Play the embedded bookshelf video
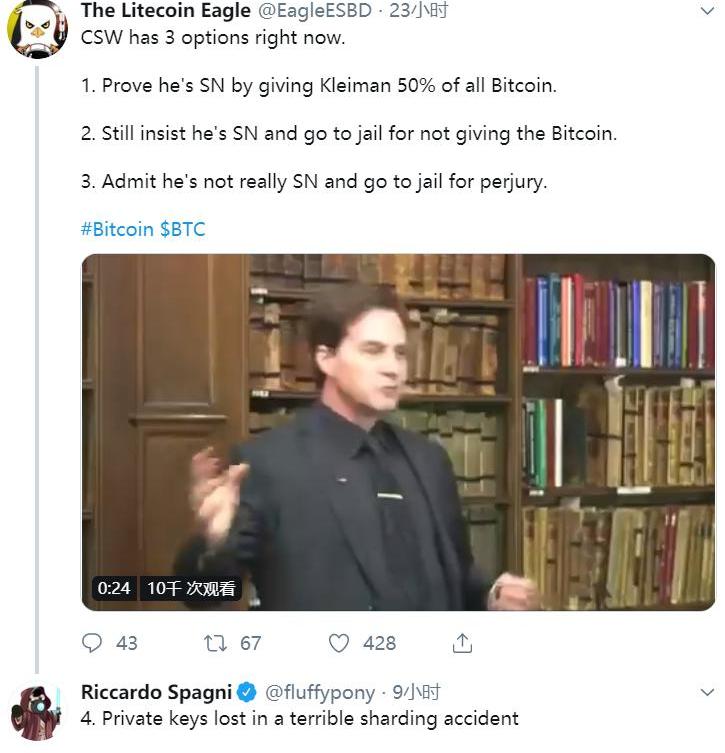Image resolution: width=725 pixels, height=753 pixels. pyautogui.click(x=399, y=432)
